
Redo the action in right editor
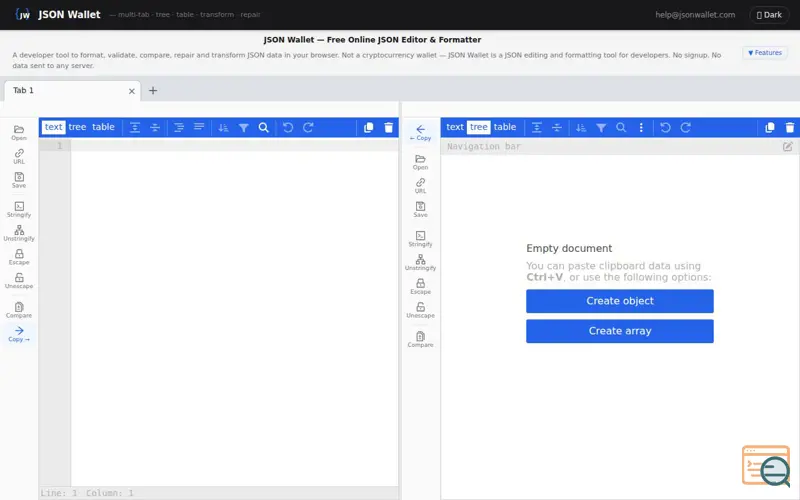[x=686, y=128]
